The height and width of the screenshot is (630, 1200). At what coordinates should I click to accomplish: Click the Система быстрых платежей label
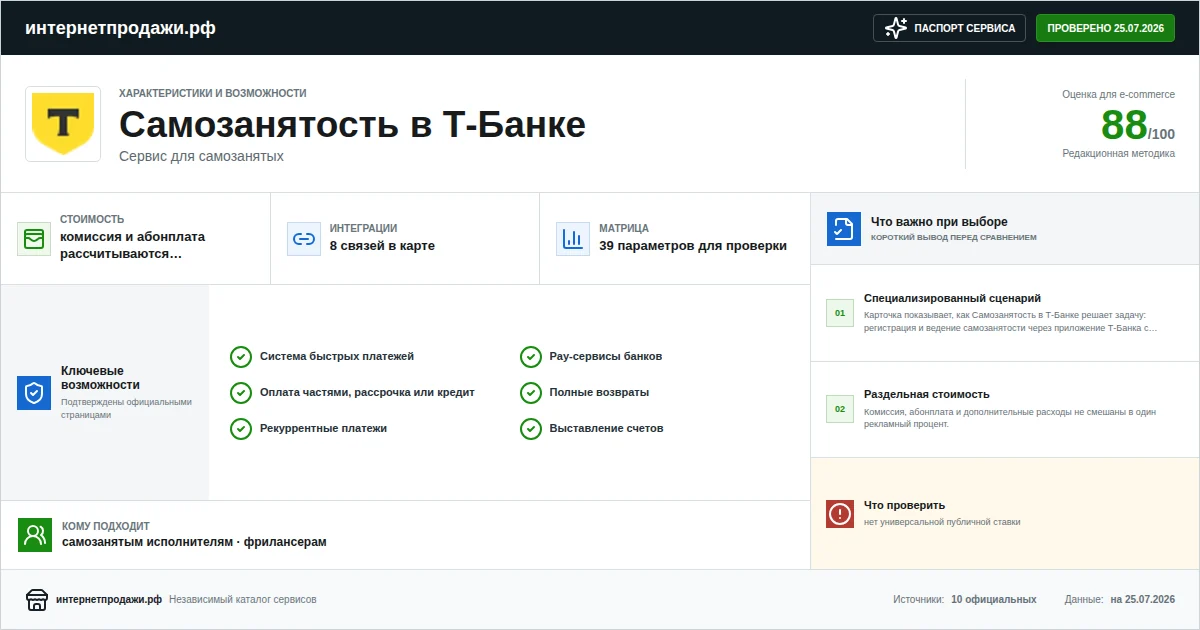click(337, 357)
